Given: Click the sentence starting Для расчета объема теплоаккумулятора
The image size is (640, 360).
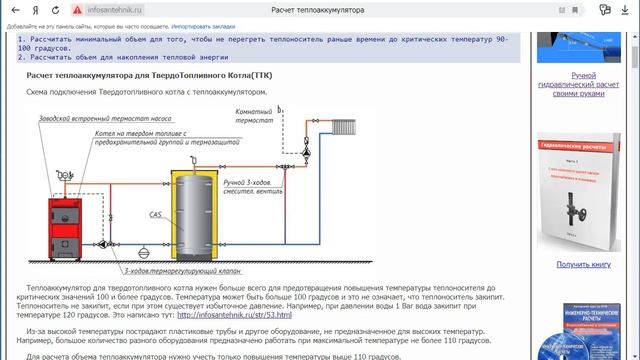Looking at the screenshot, I should 213,356.
